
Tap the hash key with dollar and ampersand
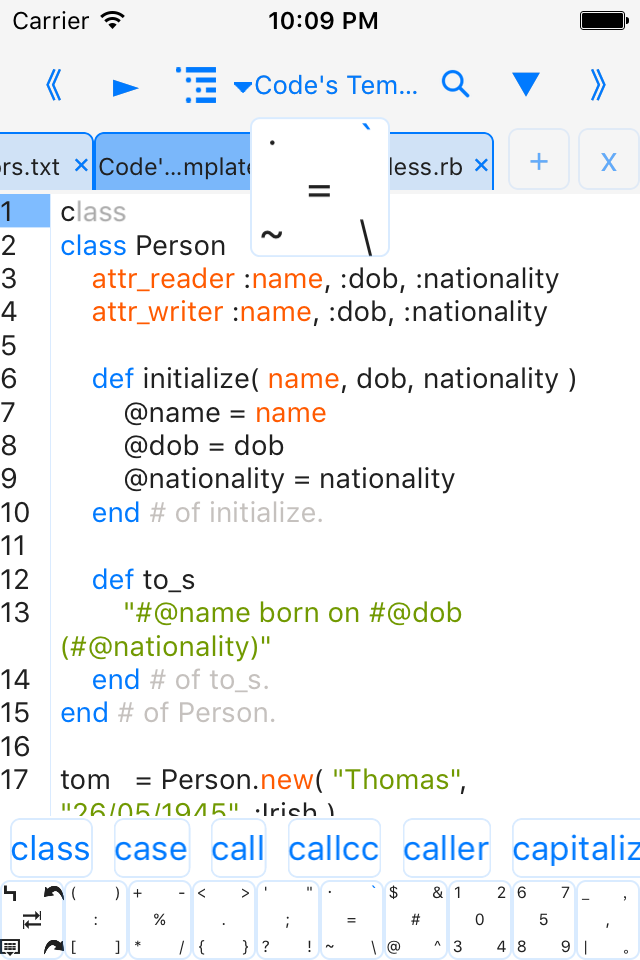(416, 920)
